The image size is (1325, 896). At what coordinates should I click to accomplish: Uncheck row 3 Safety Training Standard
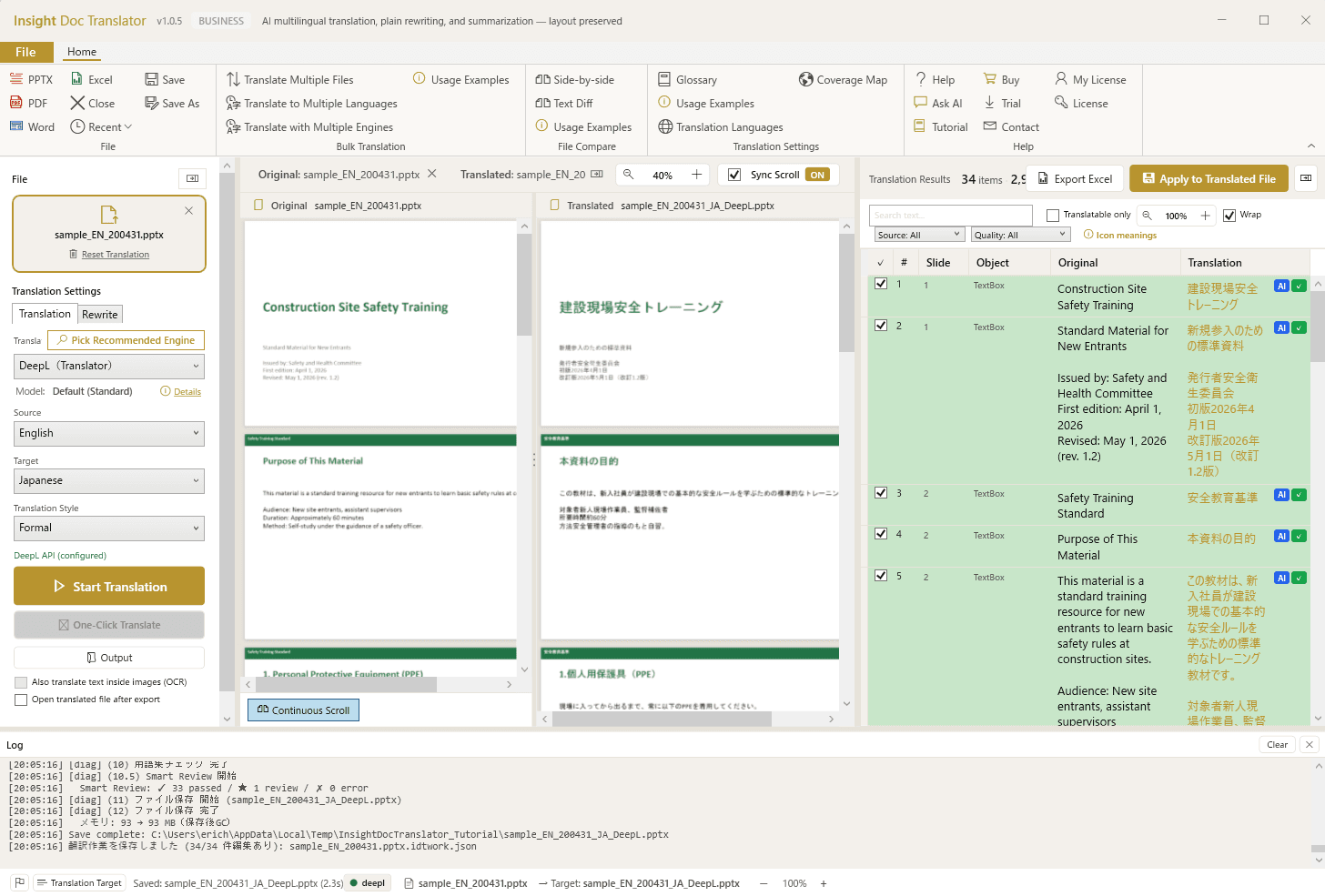tap(881, 493)
